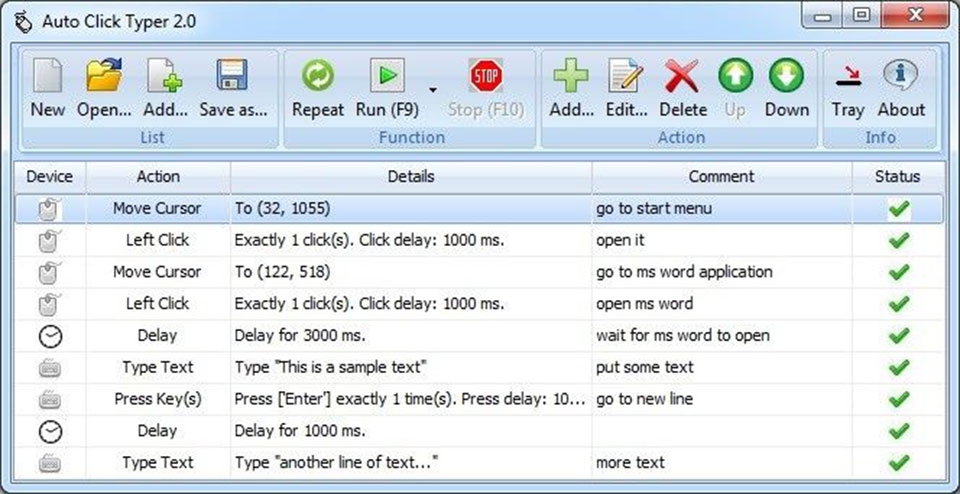This screenshot has height=494, width=960.
Task: Select 'Delay for 1000 ms.' row
Action: (479, 431)
